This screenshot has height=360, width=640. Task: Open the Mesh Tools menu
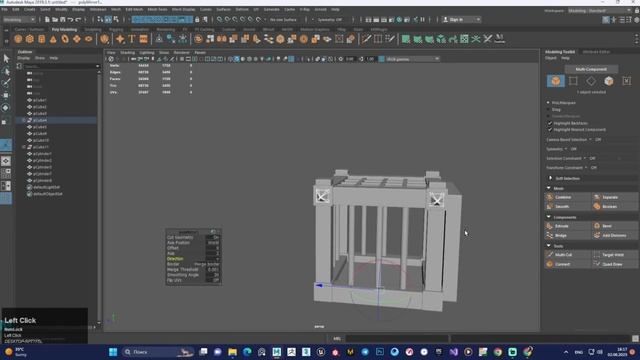click(x=157, y=9)
